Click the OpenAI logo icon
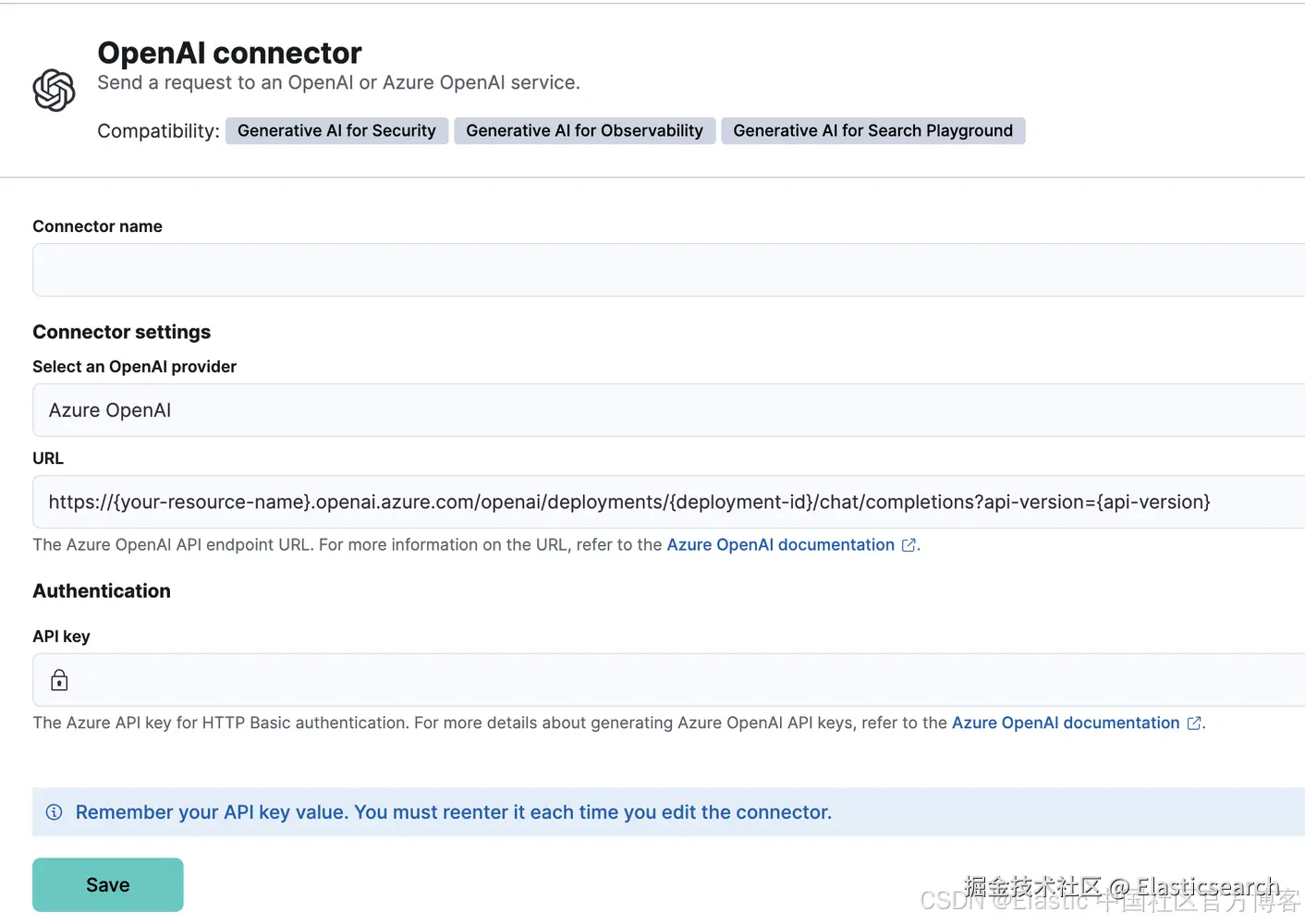The width and height of the screenshot is (1305, 924). 54,90
